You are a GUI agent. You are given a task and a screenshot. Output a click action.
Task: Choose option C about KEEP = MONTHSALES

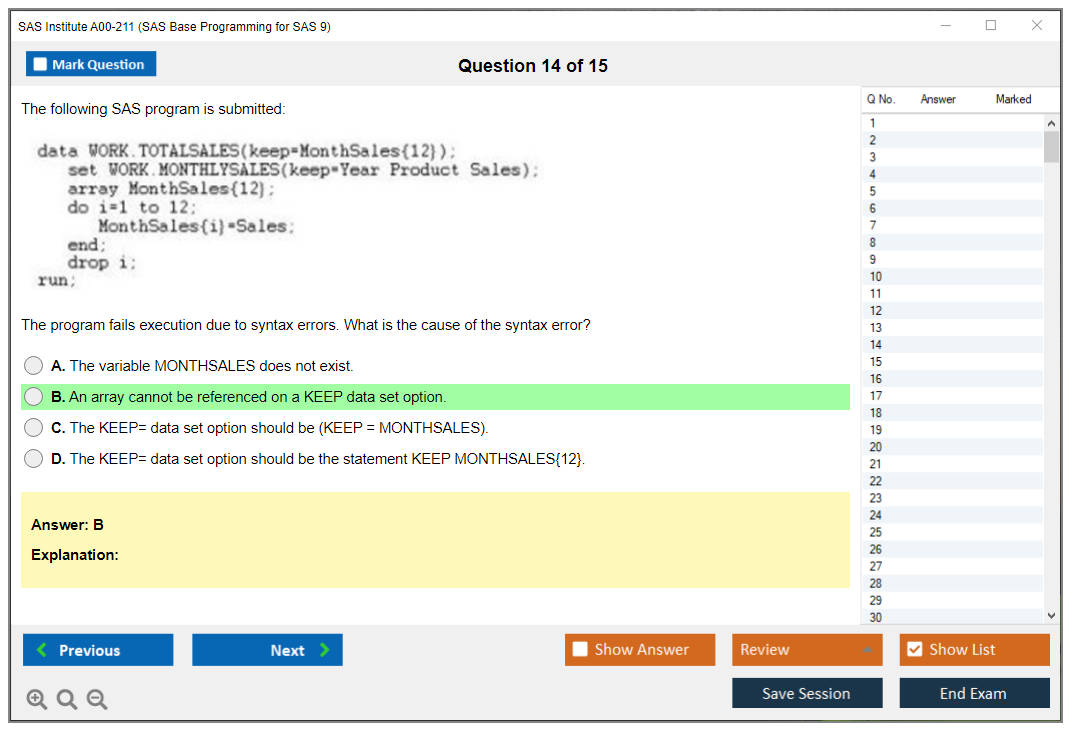coord(34,428)
